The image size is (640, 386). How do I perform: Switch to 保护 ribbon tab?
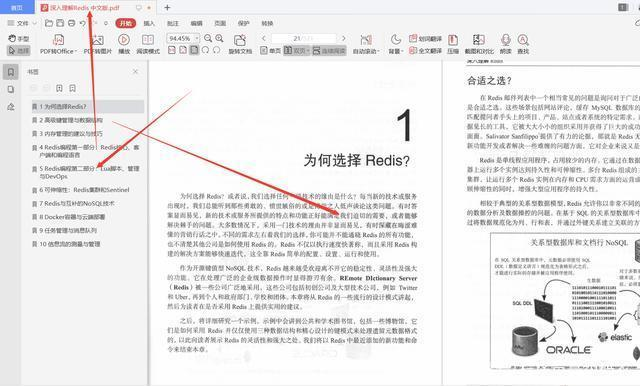(x=244, y=23)
